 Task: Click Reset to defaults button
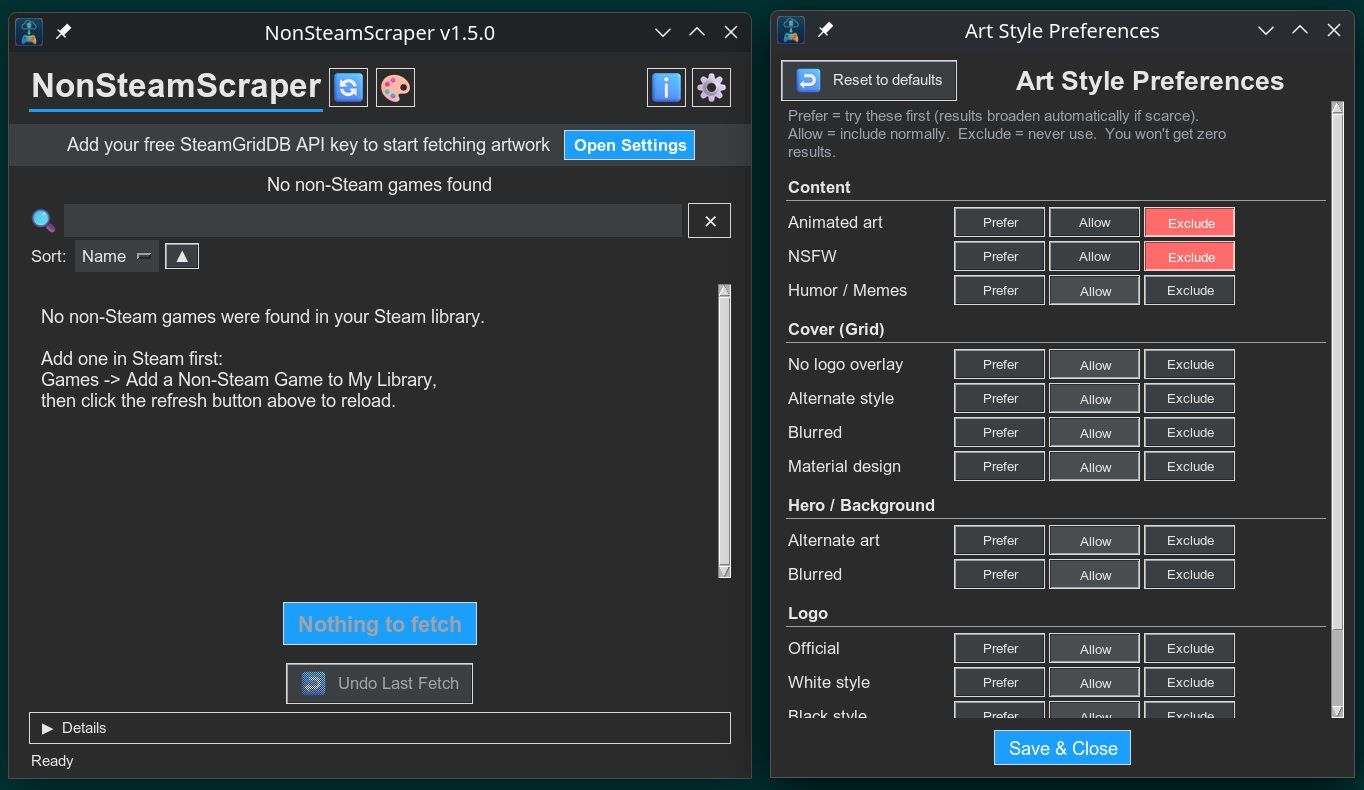pyautogui.click(x=869, y=80)
